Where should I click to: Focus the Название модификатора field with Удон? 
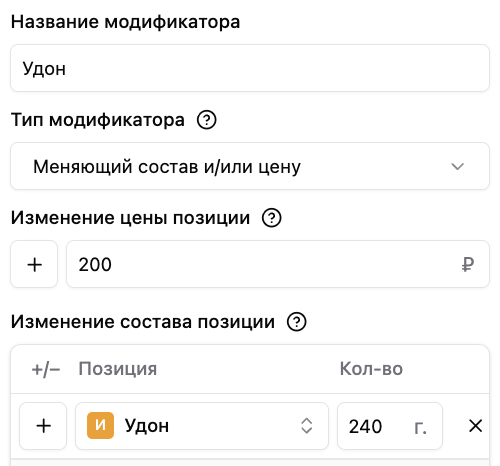pos(250,68)
